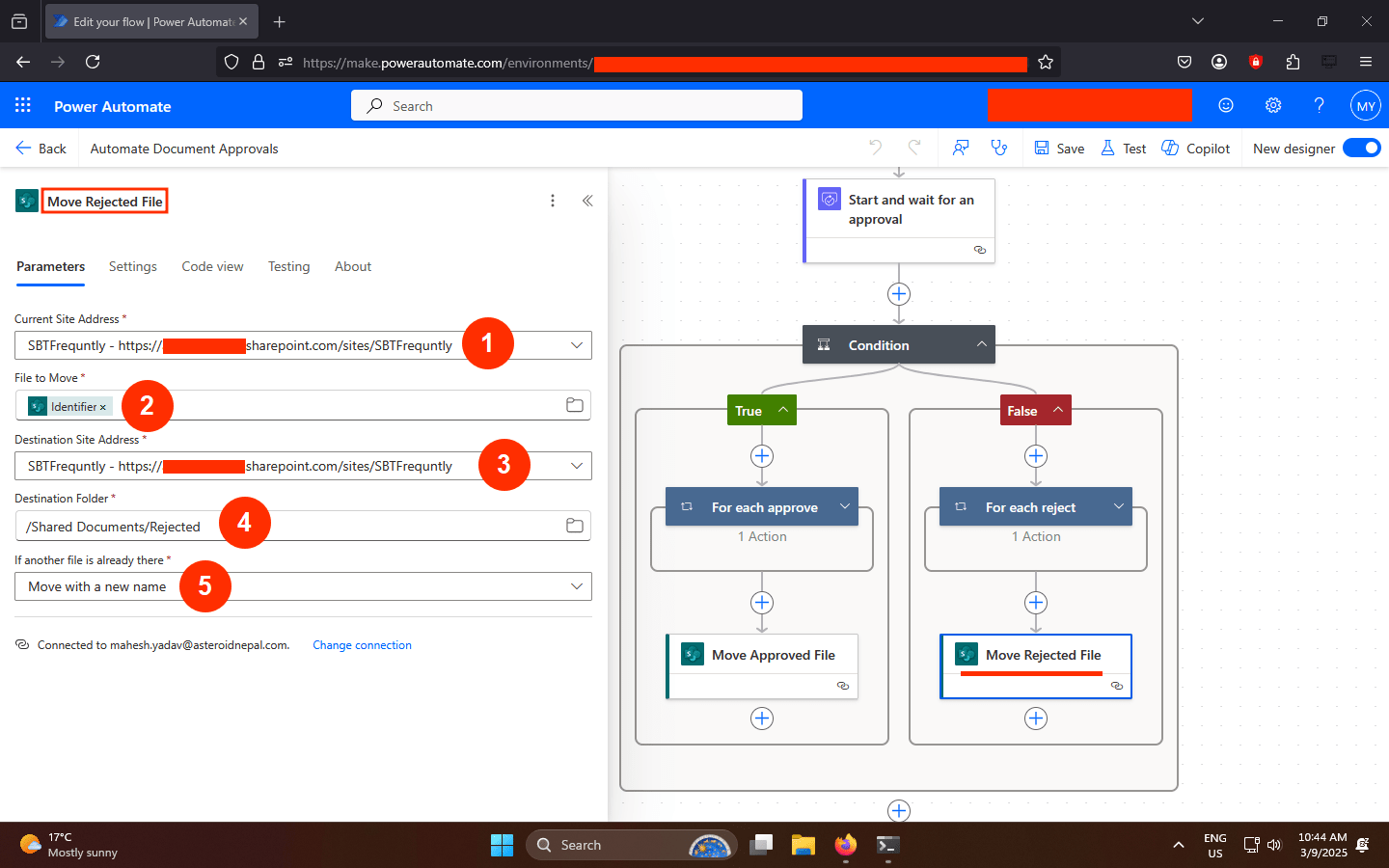
Task: Remove the Identifier token from File to Move
Action: click(x=103, y=407)
